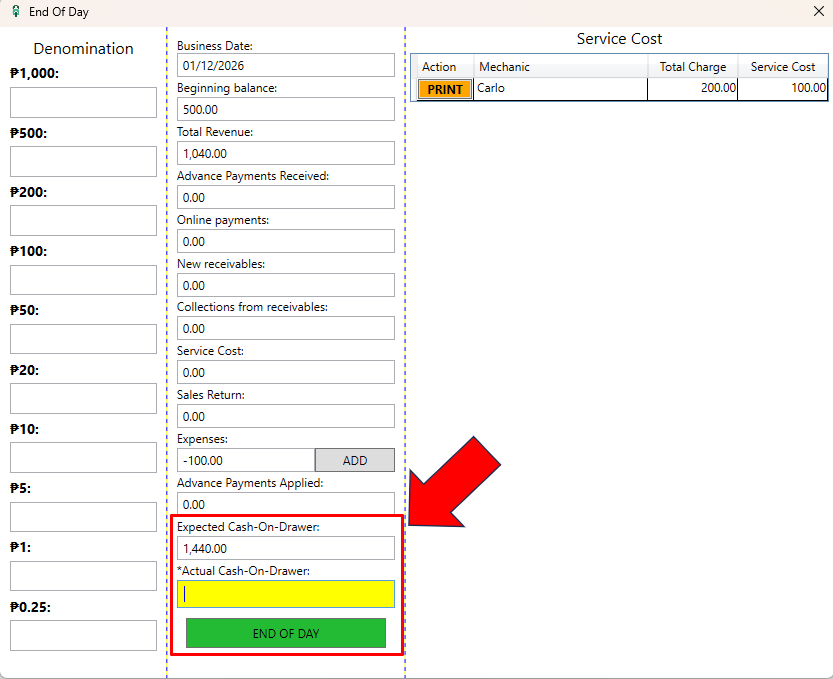Click the ₱200 denomination input
The image size is (833, 679).
(x=83, y=220)
